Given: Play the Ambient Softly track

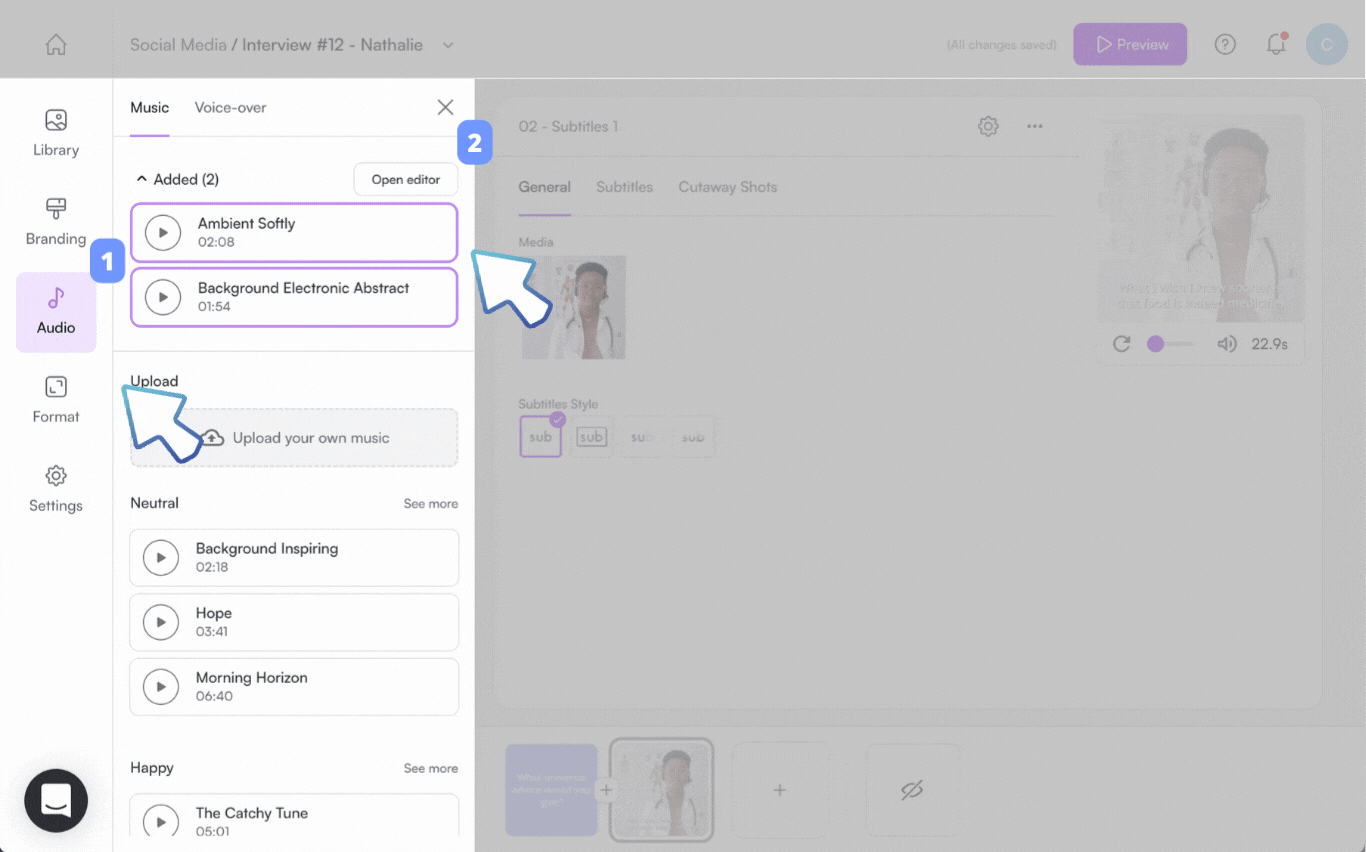Looking at the screenshot, I should [163, 233].
